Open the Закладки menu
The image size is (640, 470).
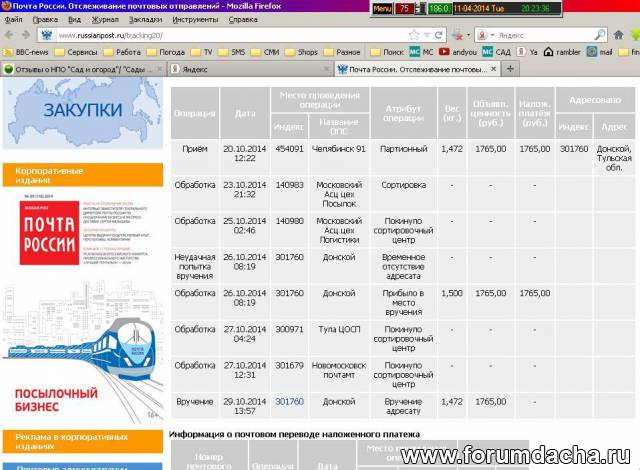pyautogui.click(x=145, y=19)
